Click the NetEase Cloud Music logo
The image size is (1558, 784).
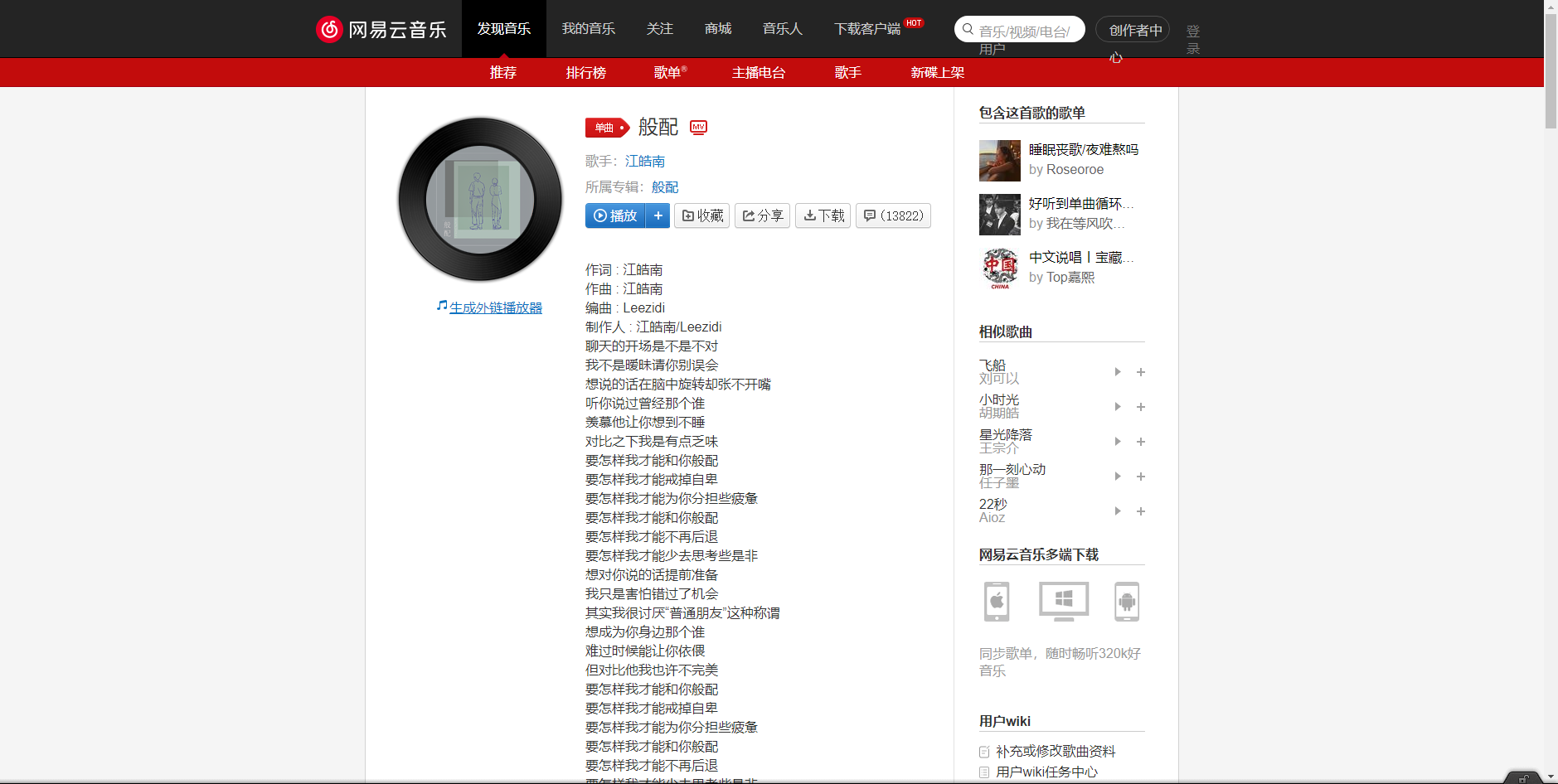(x=381, y=28)
